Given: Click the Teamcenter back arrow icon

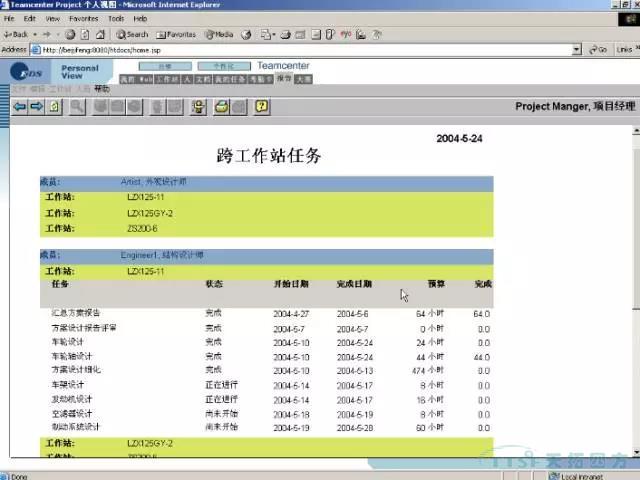Looking at the screenshot, I should 19,106.
